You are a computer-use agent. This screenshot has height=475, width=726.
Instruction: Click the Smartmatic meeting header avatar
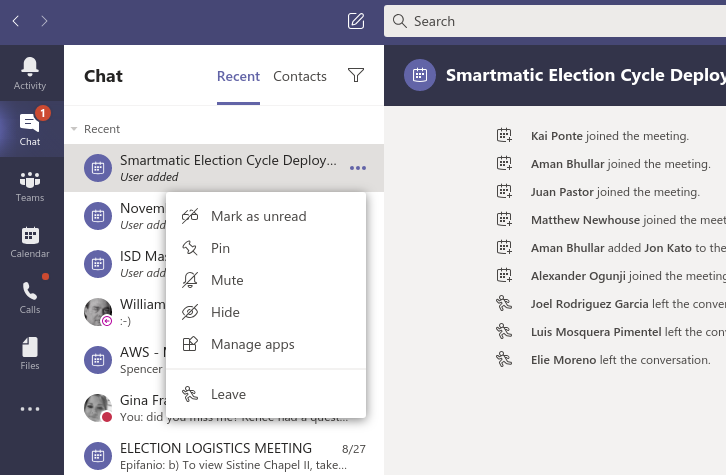pyautogui.click(x=419, y=75)
